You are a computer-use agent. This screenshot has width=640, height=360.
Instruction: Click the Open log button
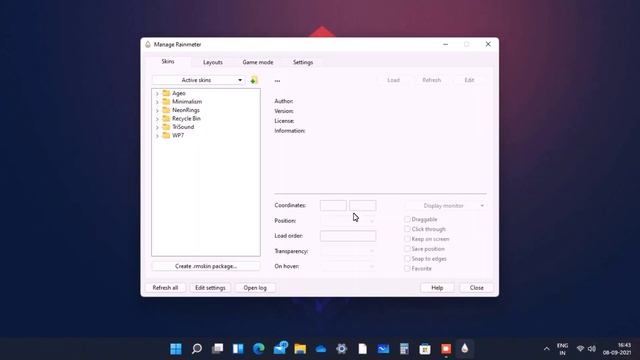click(255, 288)
